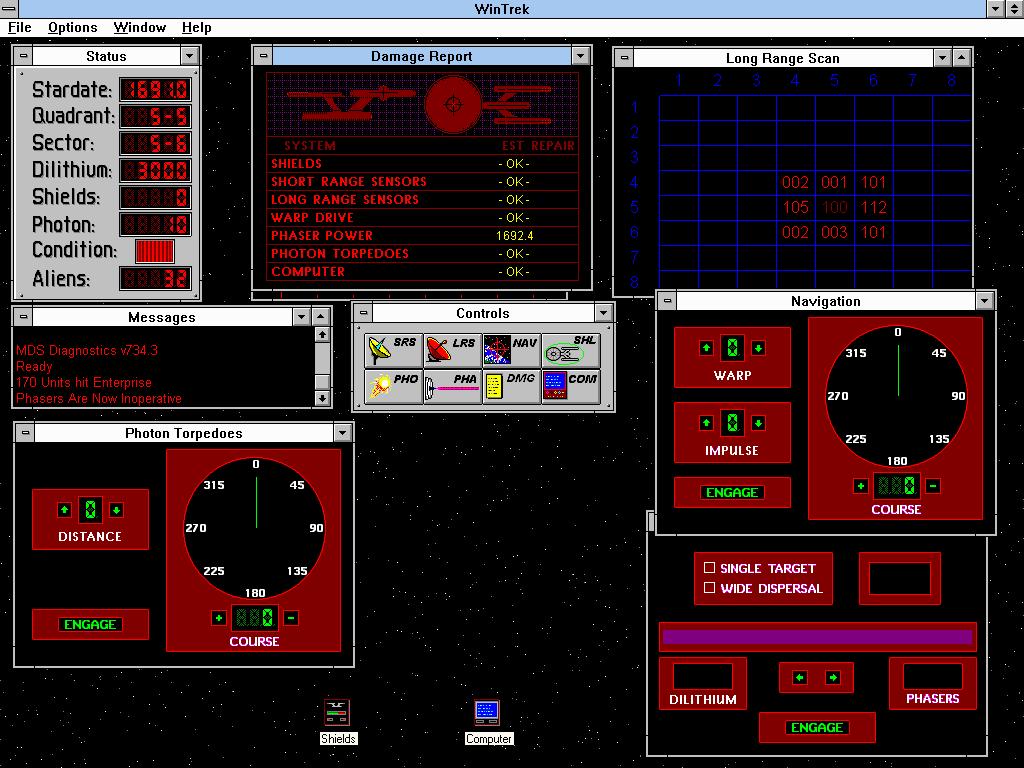Click the red Condition indicator in Status

point(154,251)
